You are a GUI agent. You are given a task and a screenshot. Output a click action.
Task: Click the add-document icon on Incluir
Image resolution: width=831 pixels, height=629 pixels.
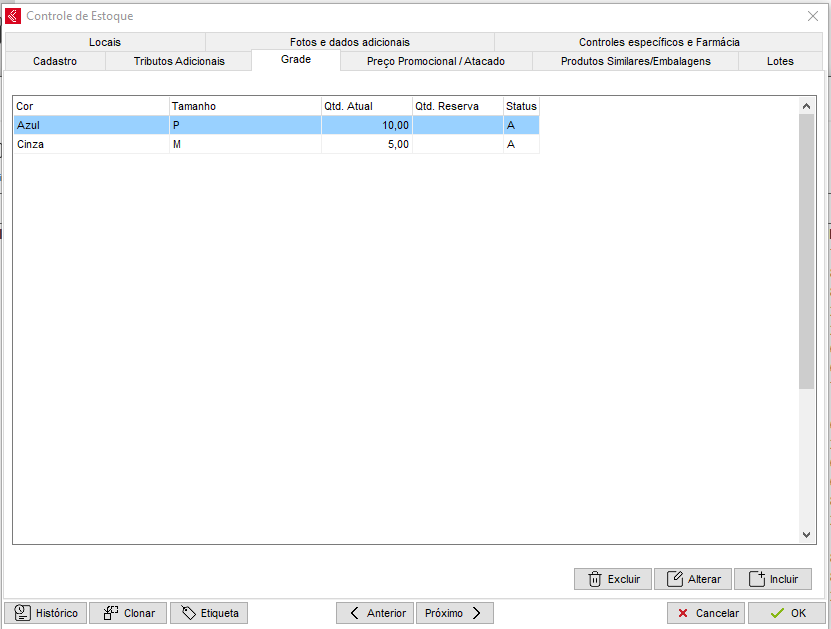click(x=756, y=579)
